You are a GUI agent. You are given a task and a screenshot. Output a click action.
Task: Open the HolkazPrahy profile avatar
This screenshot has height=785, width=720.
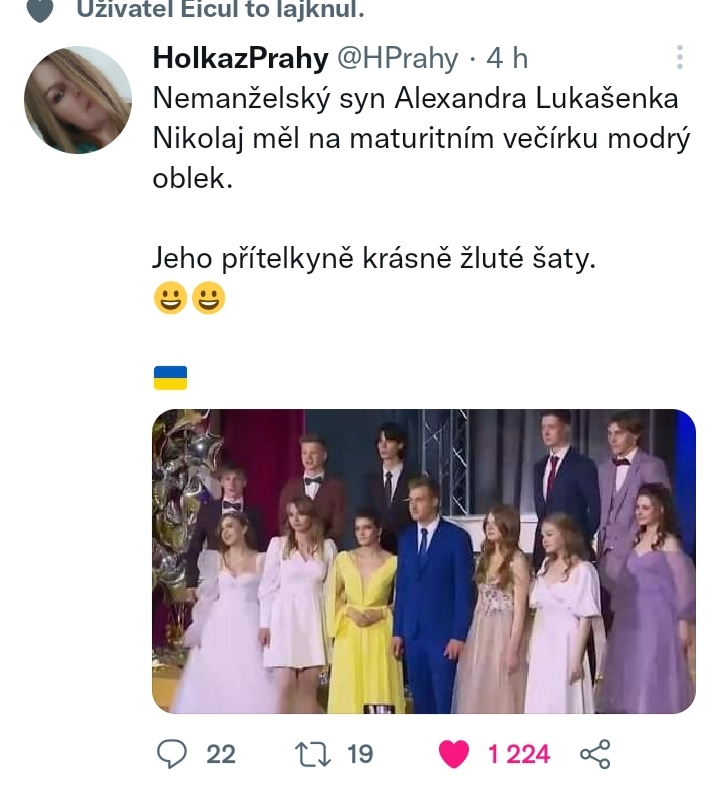point(78,100)
